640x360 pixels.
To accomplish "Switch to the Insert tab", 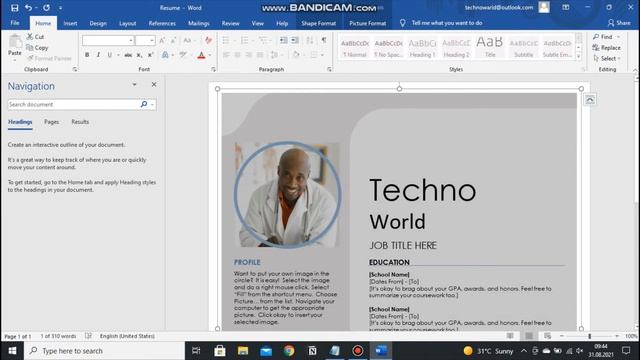I will [x=70, y=23].
